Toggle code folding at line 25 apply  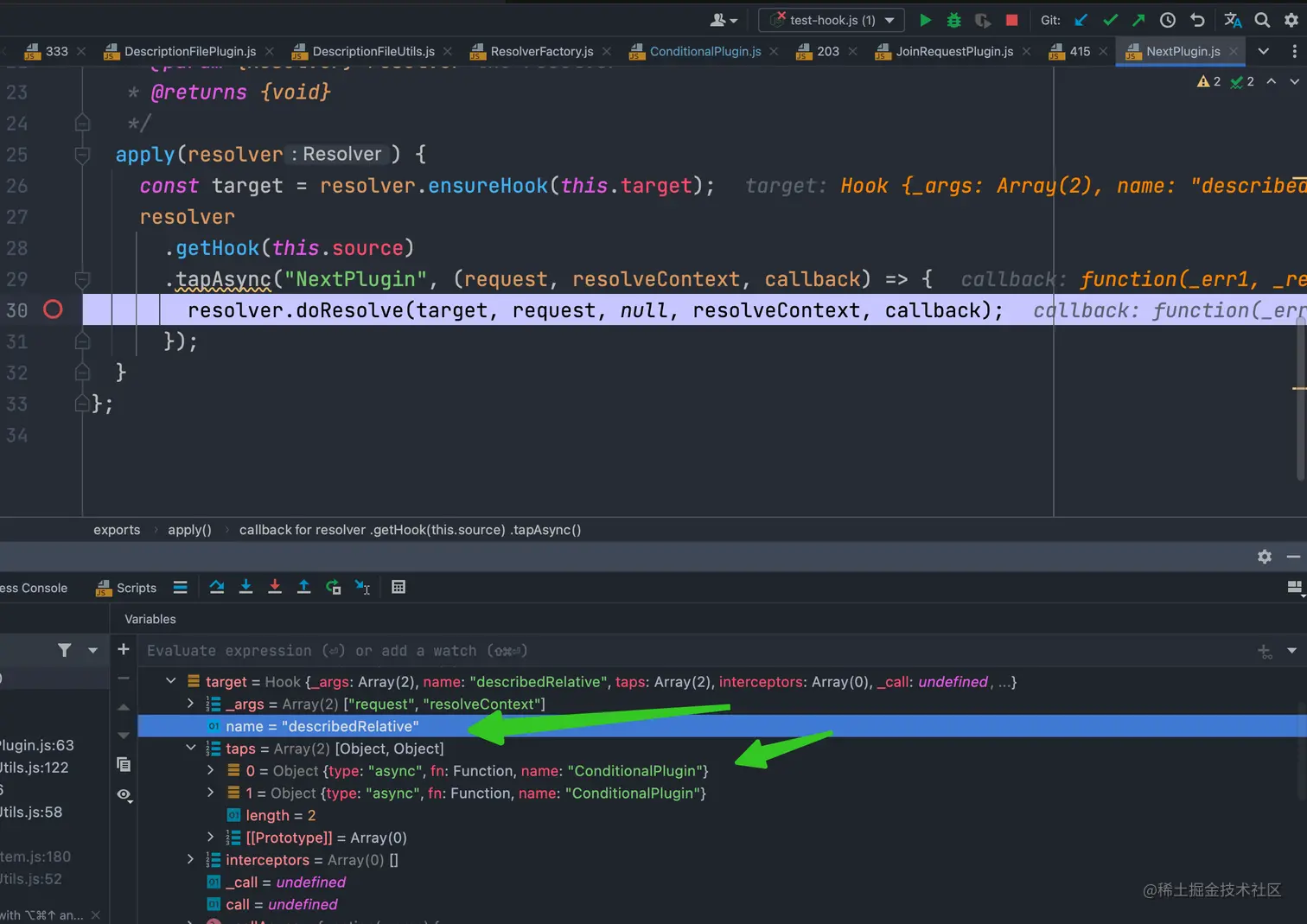coord(83,156)
